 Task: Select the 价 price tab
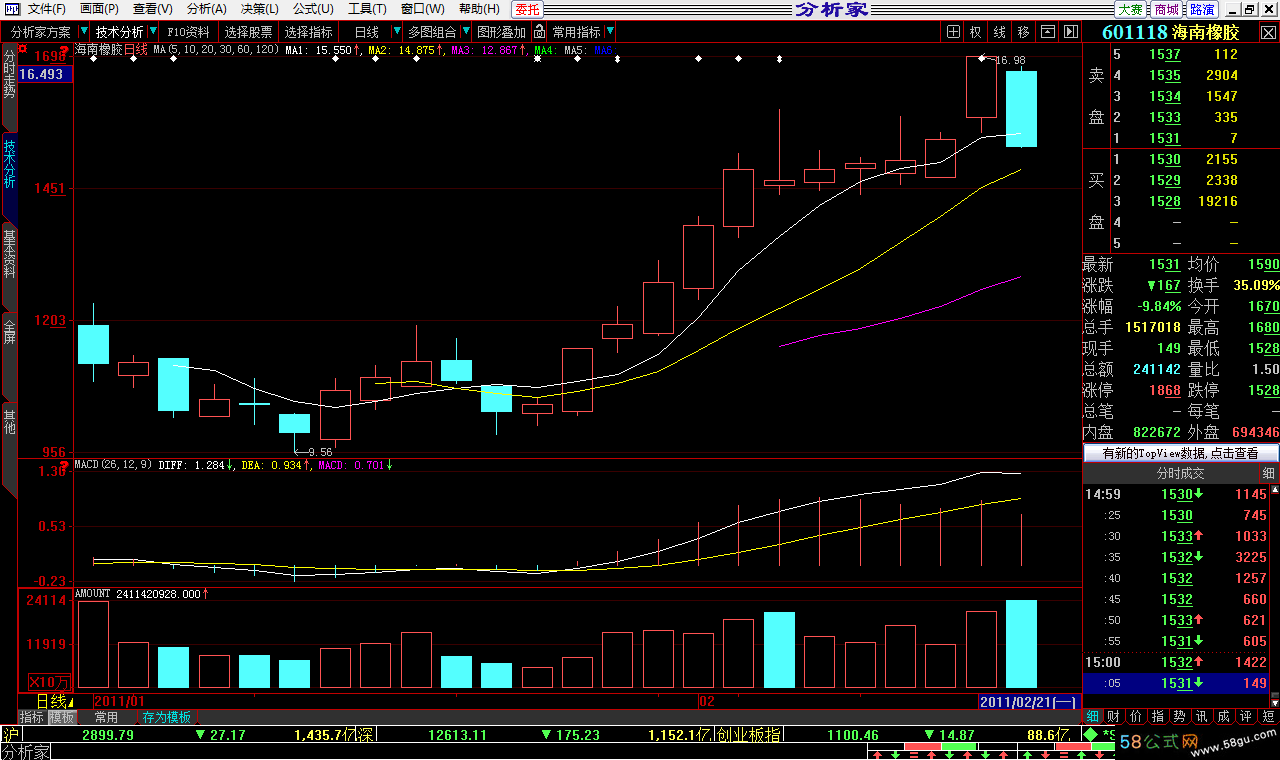(1136, 717)
